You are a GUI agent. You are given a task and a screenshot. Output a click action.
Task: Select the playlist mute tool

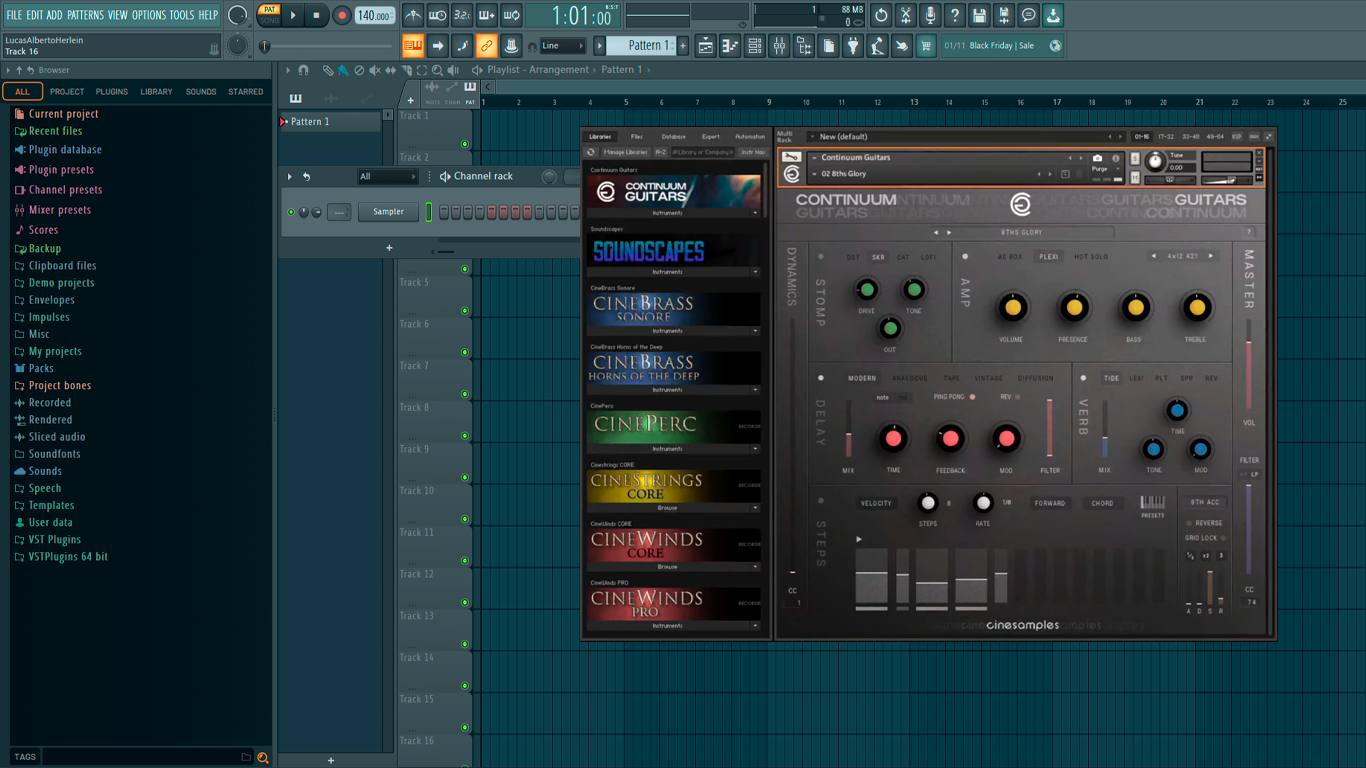375,71
